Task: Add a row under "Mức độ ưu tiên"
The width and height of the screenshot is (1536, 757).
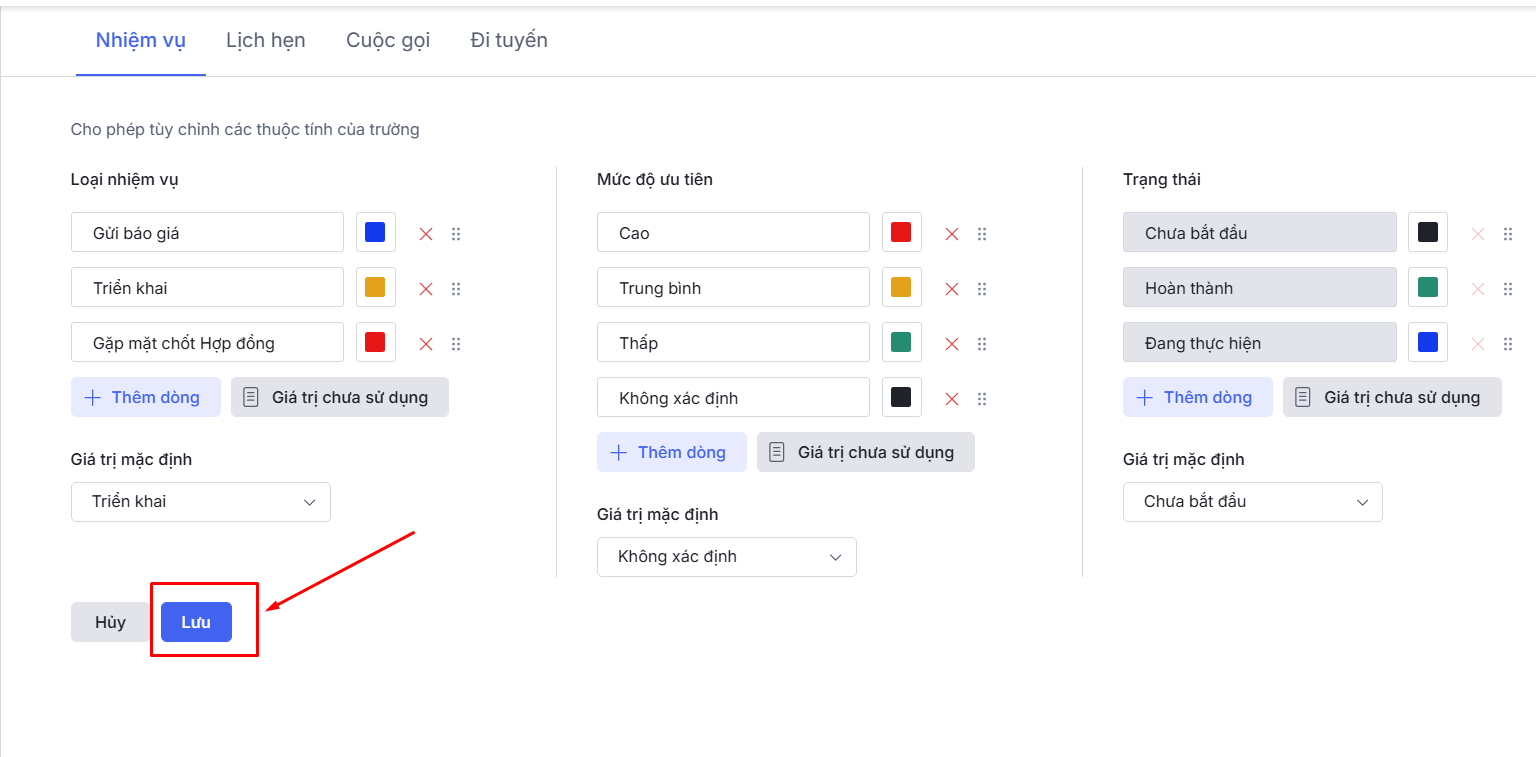Action: (672, 452)
